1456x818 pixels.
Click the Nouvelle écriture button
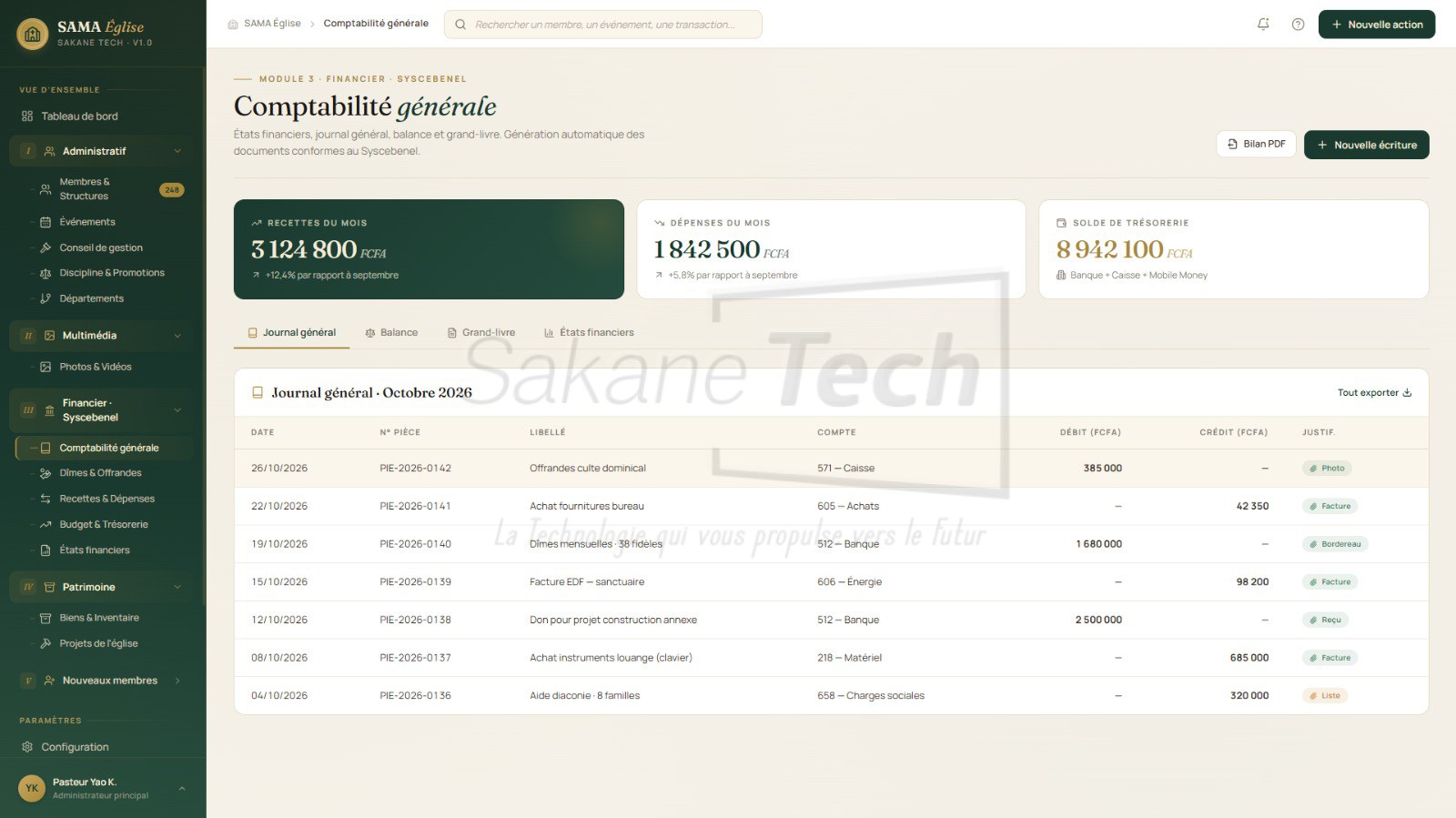click(x=1367, y=145)
